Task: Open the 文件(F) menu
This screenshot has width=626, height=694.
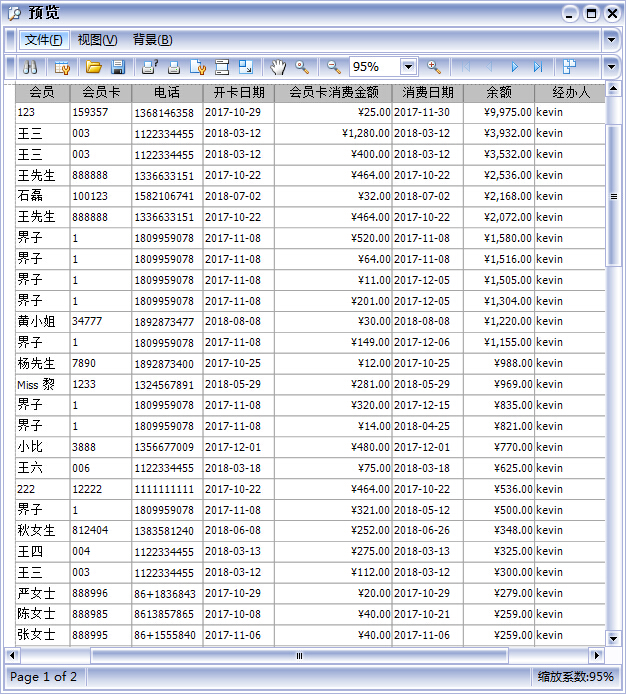Action: tap(43, 40)
